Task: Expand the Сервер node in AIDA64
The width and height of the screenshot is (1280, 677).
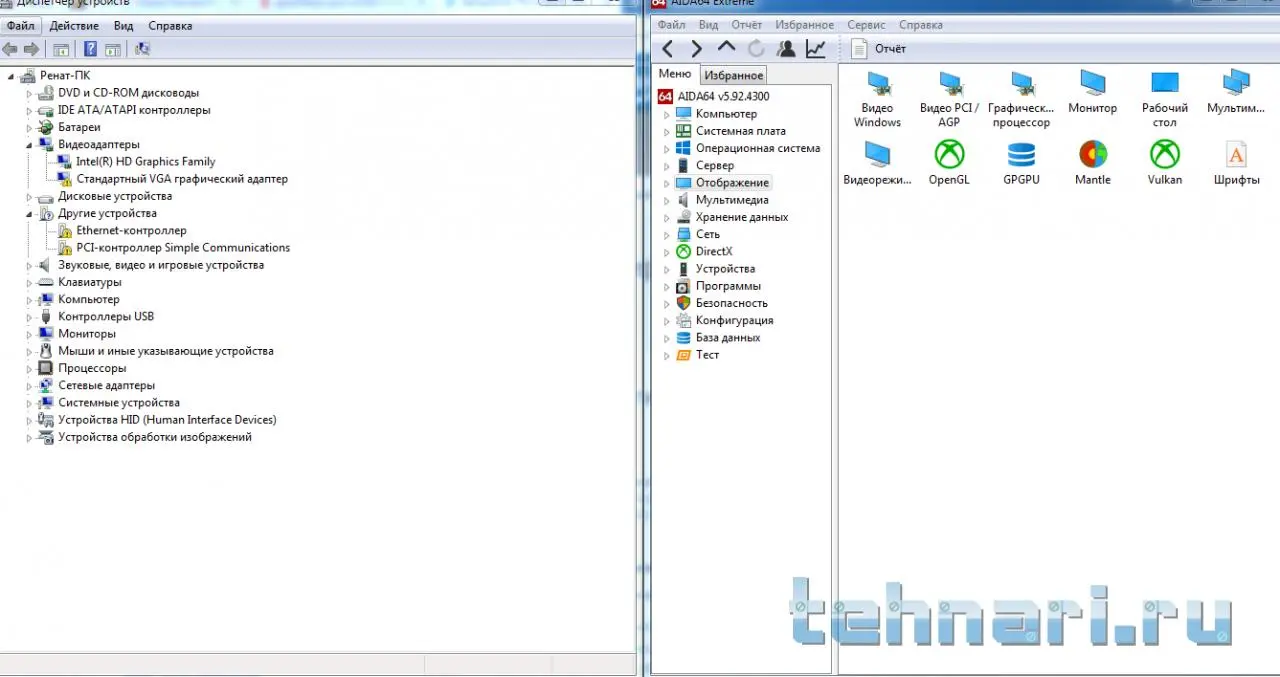Action: coord(667,165)
